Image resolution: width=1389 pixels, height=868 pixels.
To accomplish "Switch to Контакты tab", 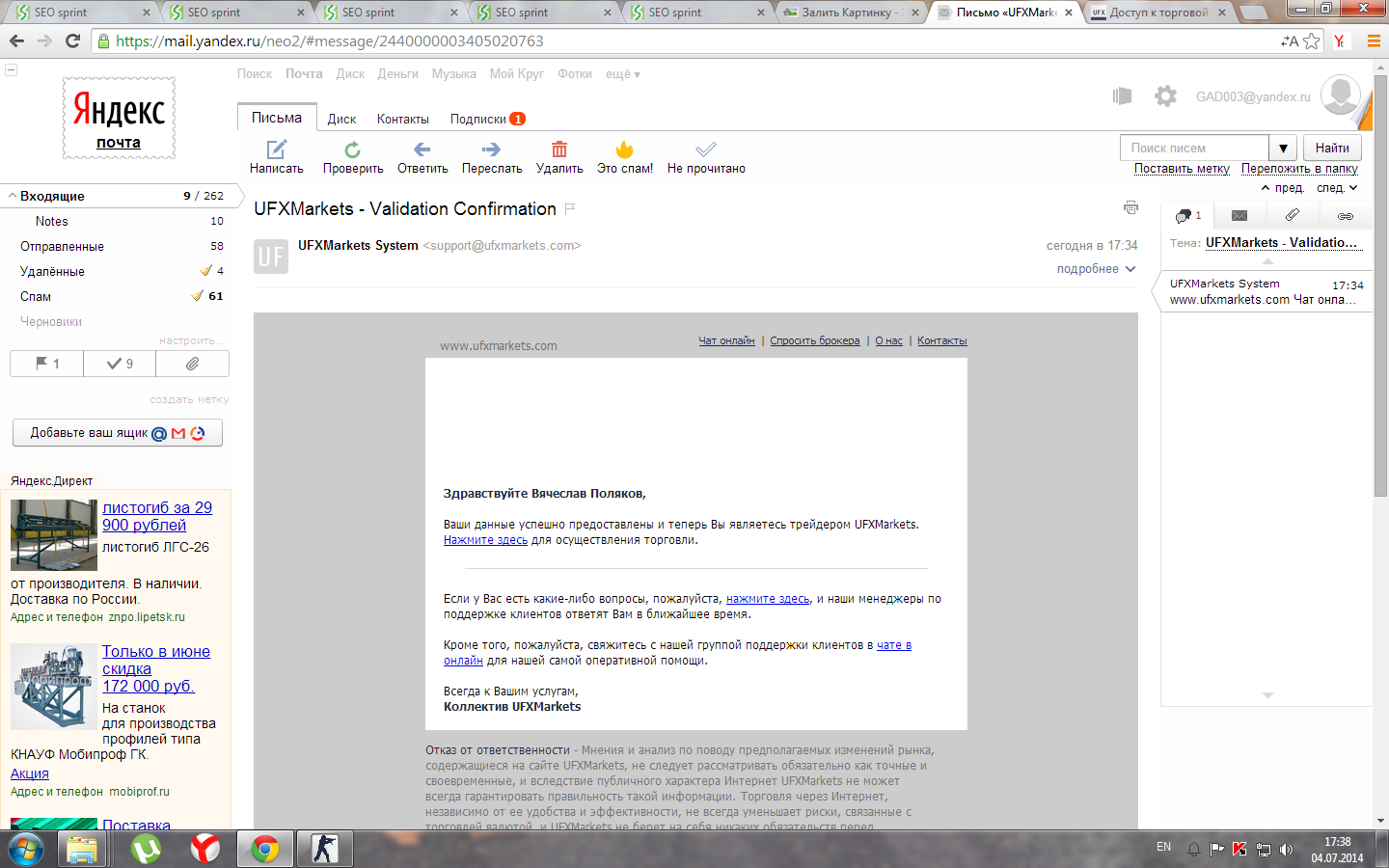I will coord(403,120).
